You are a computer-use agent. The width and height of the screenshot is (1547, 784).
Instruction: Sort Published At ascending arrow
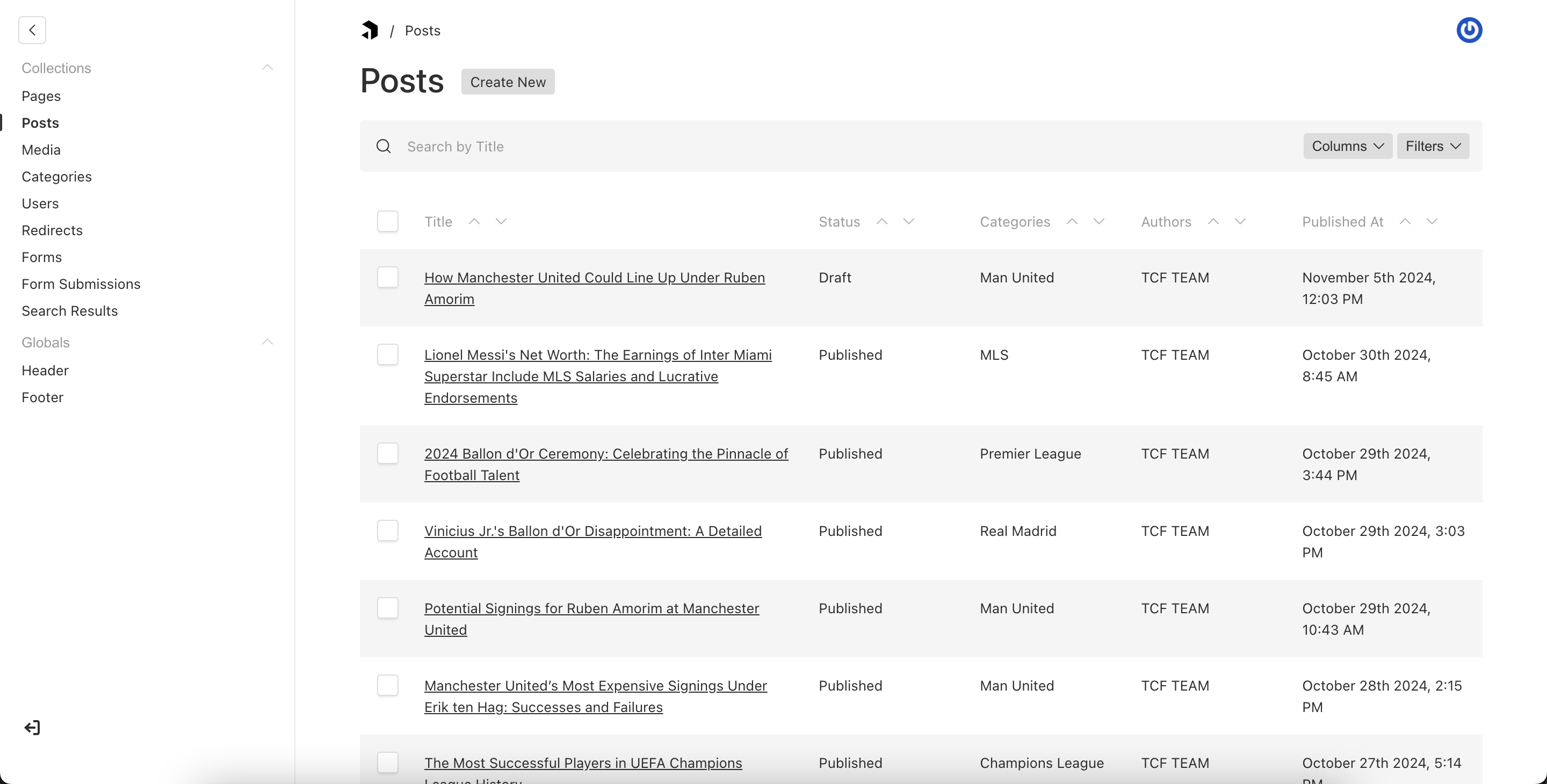click(1405, 222)
